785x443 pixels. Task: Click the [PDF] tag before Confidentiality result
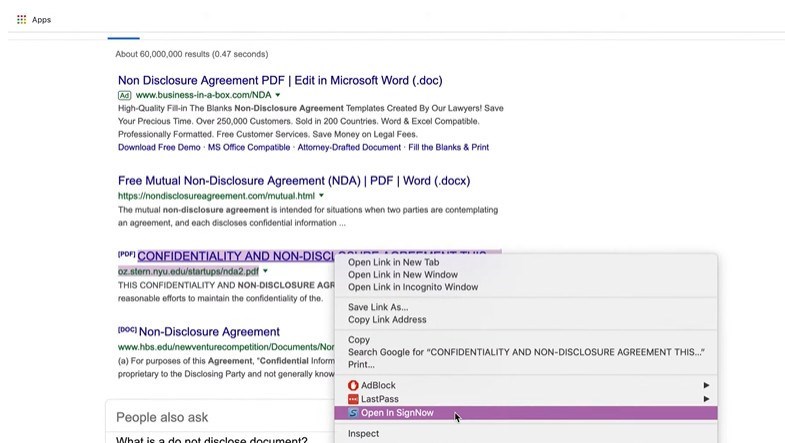(x=127, y=254)
